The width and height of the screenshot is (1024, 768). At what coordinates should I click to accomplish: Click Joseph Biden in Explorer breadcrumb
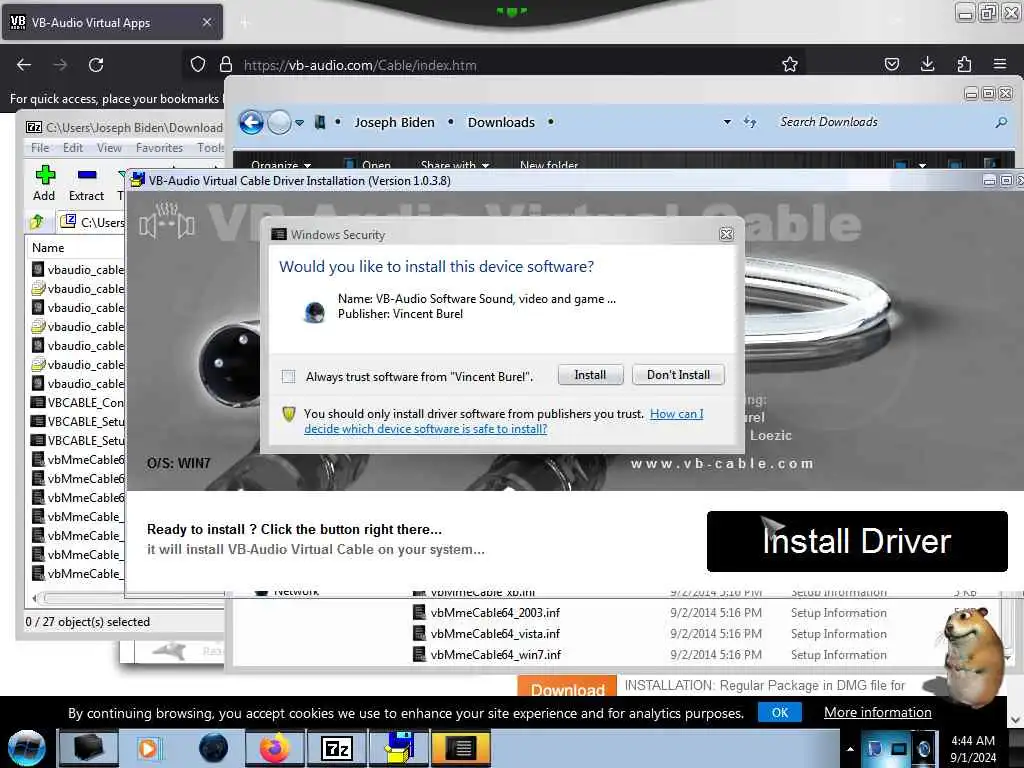pyautogui.click(x=394, y=122)
